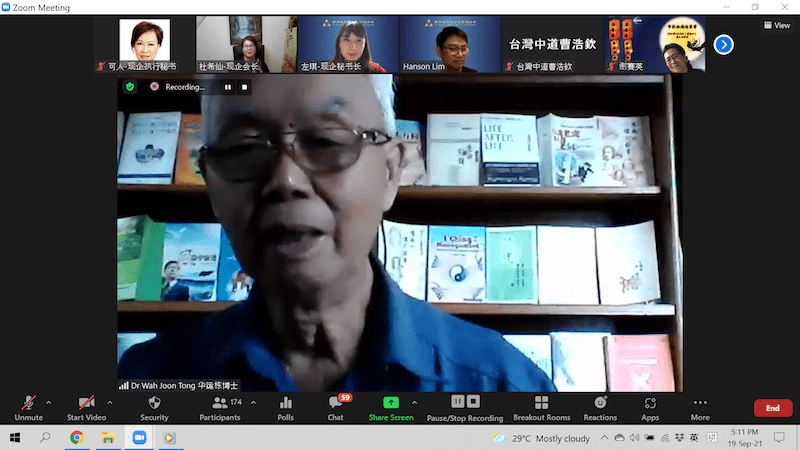Viewport: 800px width, 450px height.
Task: Expand video options arrow next to Start Video
Action: coord(110,402)
